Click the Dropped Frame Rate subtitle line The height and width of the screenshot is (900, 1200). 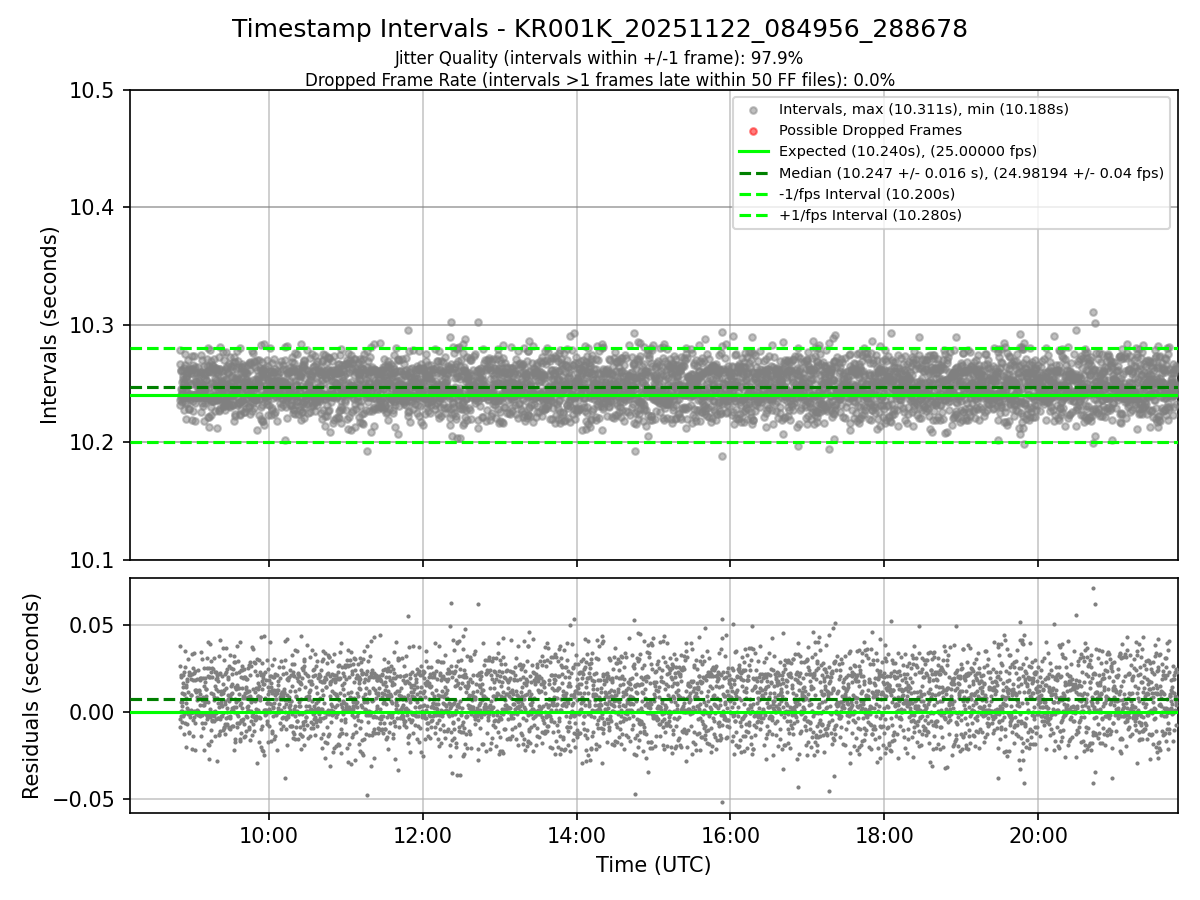pos(599,79)
